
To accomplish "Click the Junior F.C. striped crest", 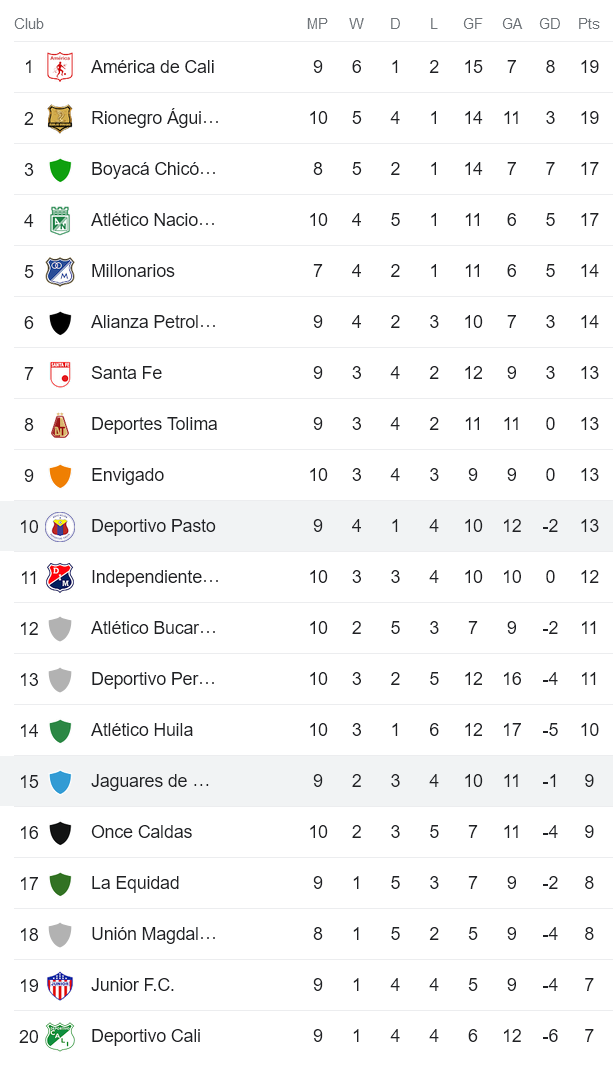I will tap(60, 985).
